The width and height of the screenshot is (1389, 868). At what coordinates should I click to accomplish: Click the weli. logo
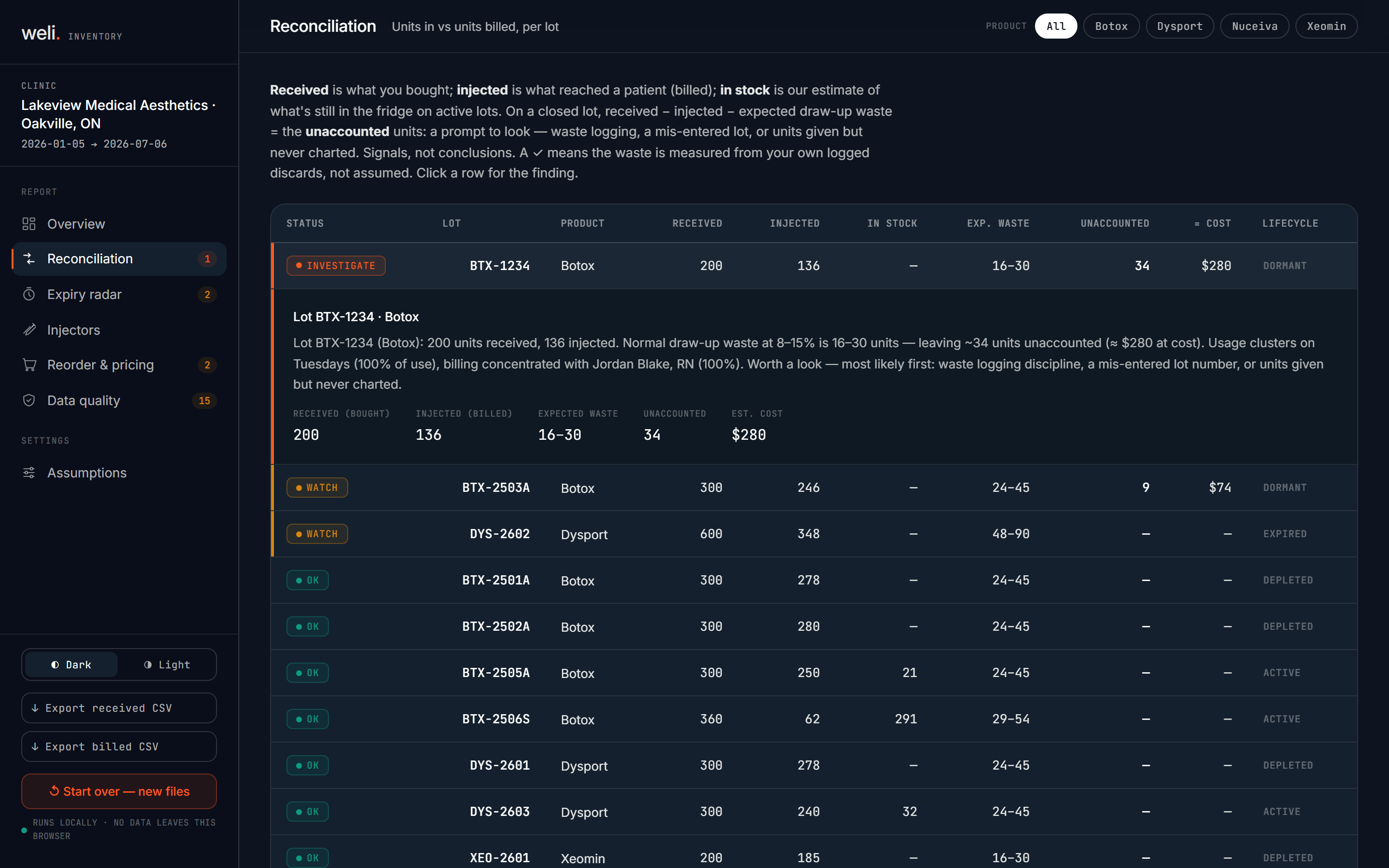[x=40, y=33]
